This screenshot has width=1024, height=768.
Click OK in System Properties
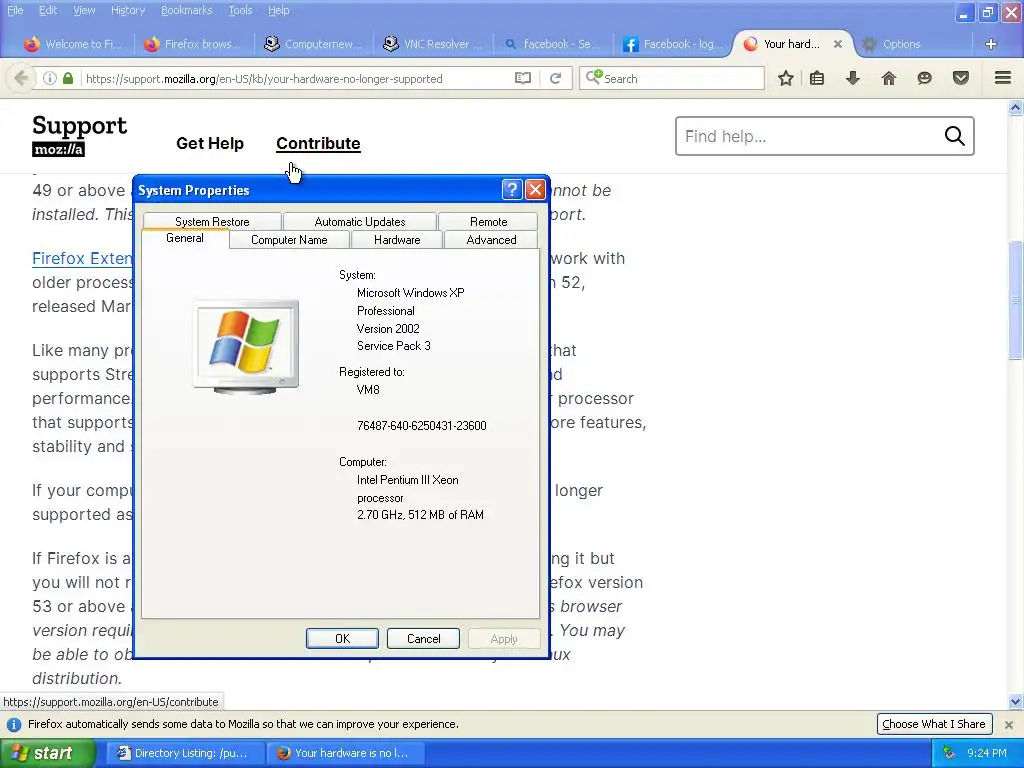pyautogui.click(x=342, y=639)
